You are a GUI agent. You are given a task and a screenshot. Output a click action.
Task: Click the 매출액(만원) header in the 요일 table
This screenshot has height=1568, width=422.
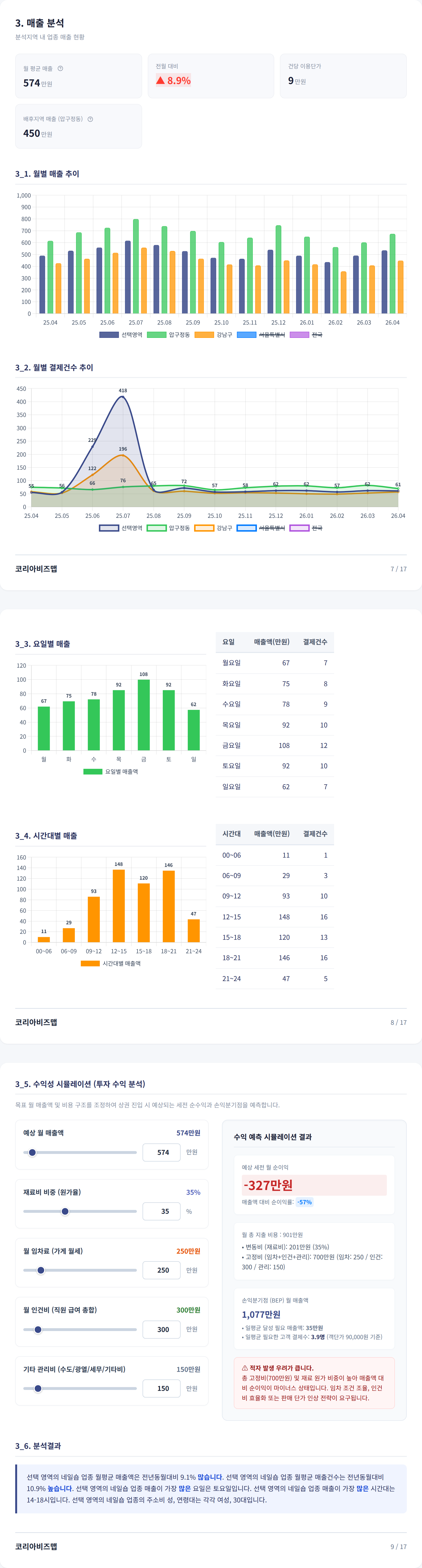[x=272, y=642]
